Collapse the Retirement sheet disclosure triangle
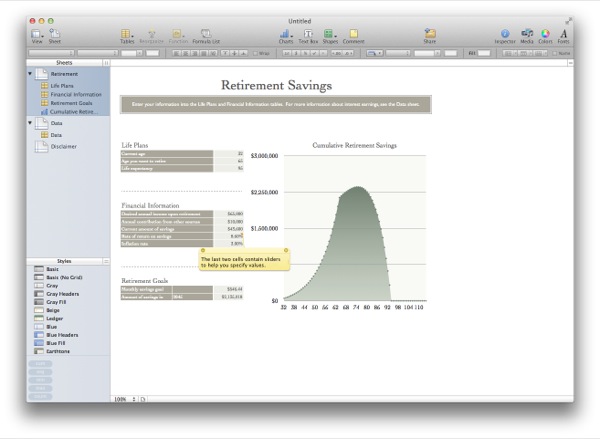Screen dimensions: 600x439 [30, 73]
